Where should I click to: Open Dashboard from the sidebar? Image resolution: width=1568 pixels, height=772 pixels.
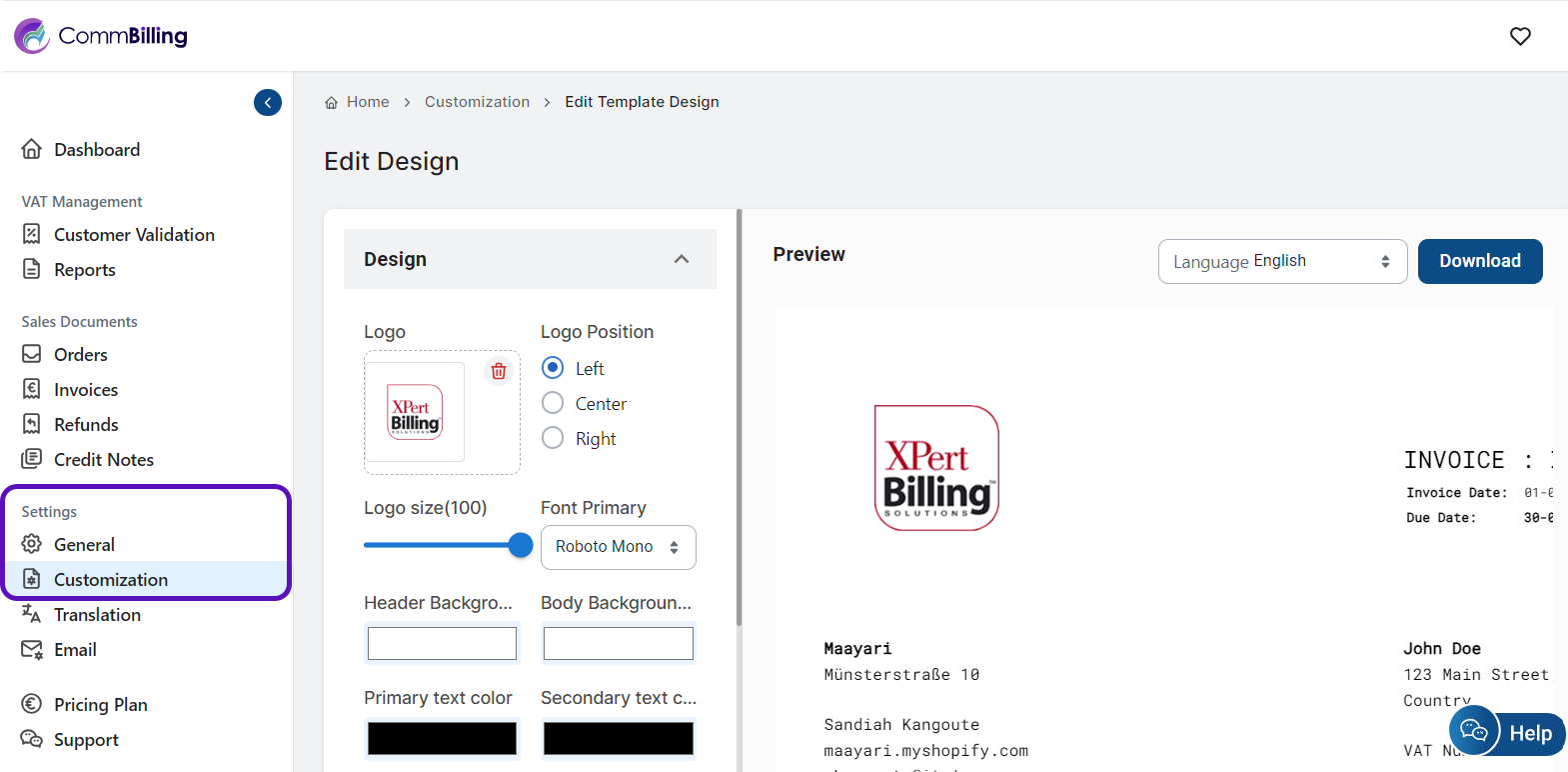(x=96, y=150)
